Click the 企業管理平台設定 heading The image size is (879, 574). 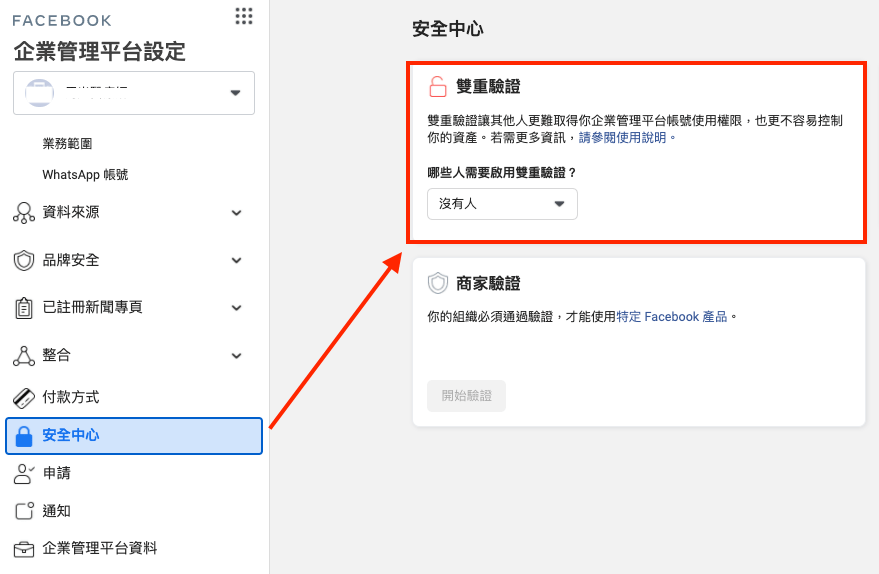[x=100, y=52]
